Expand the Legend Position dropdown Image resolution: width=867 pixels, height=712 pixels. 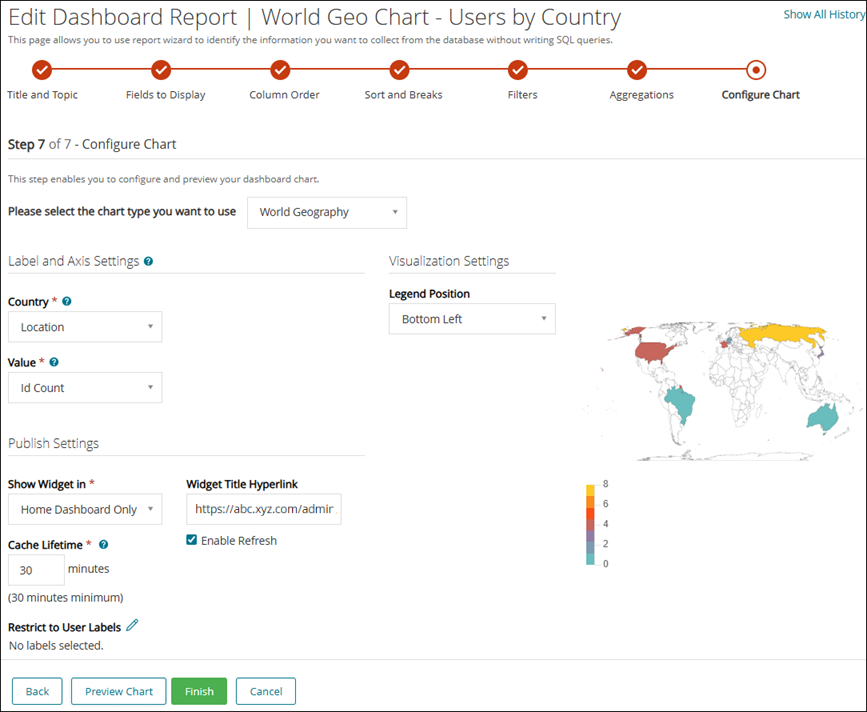pos(472,319)
